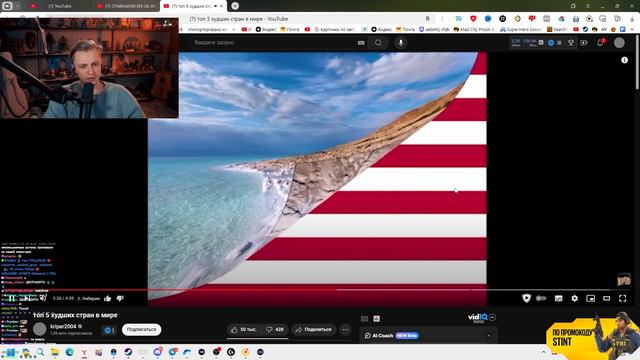Open a new browser tab with plus button
The image size is (640, 360).
tap(235, 6)
